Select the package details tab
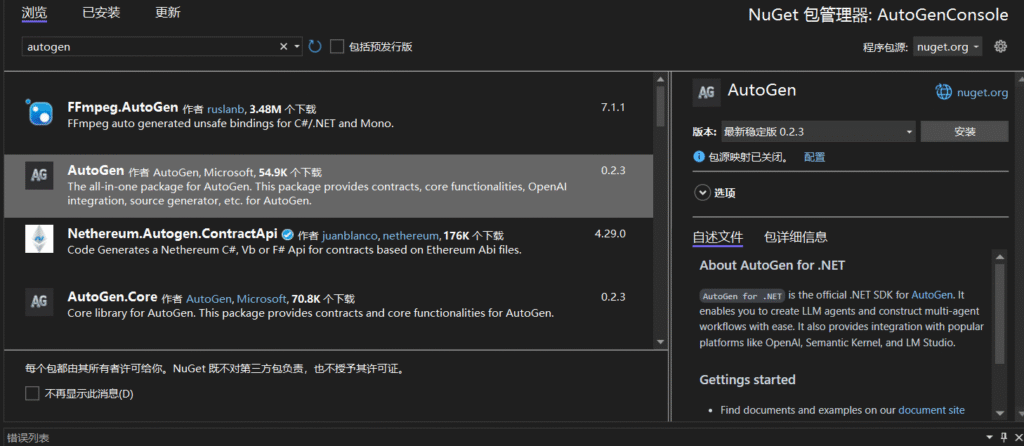1024x446 pixels. tap(795, 237)
